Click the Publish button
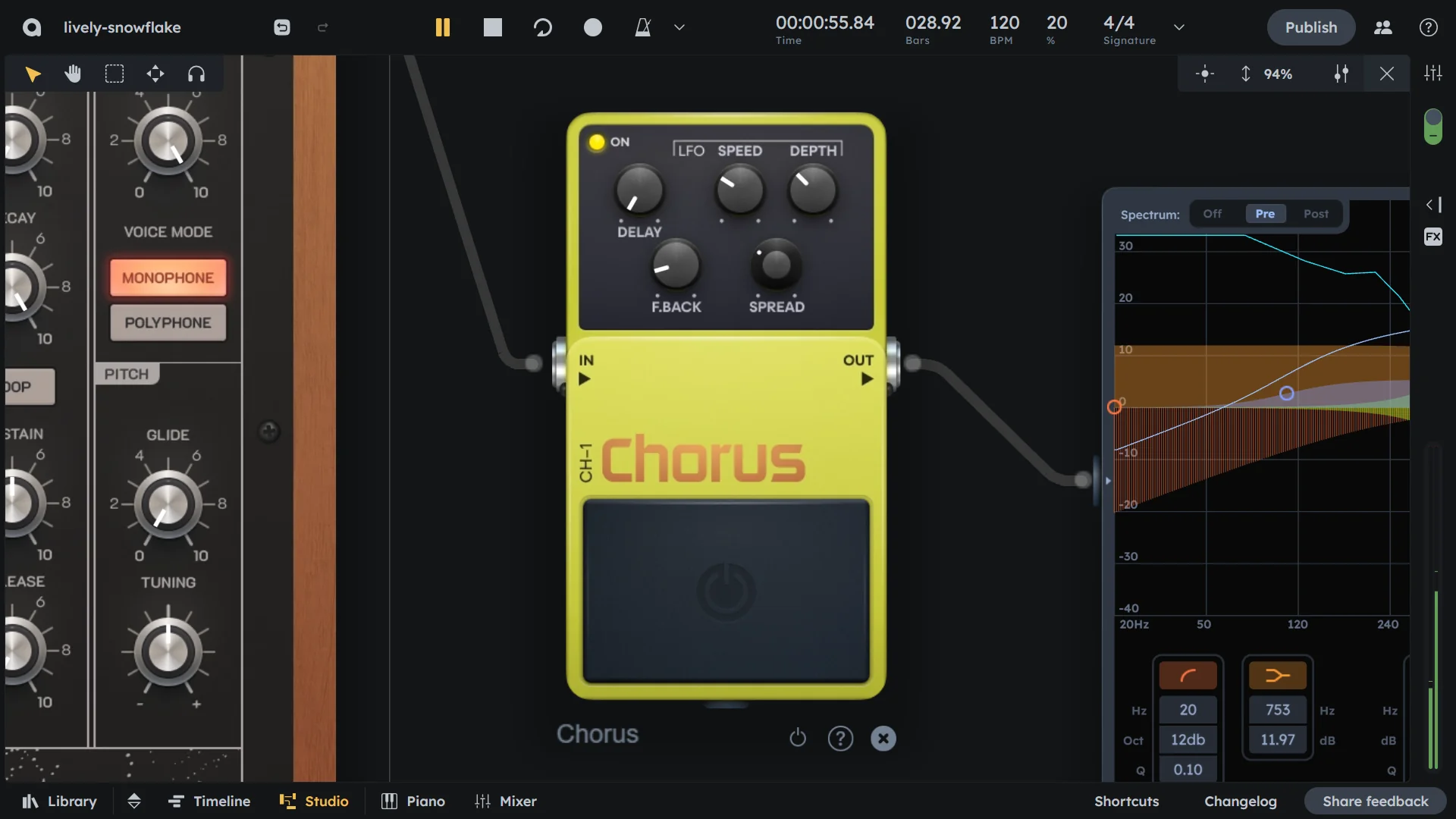Screen dimensions: 1456x819 (1311, 27)
